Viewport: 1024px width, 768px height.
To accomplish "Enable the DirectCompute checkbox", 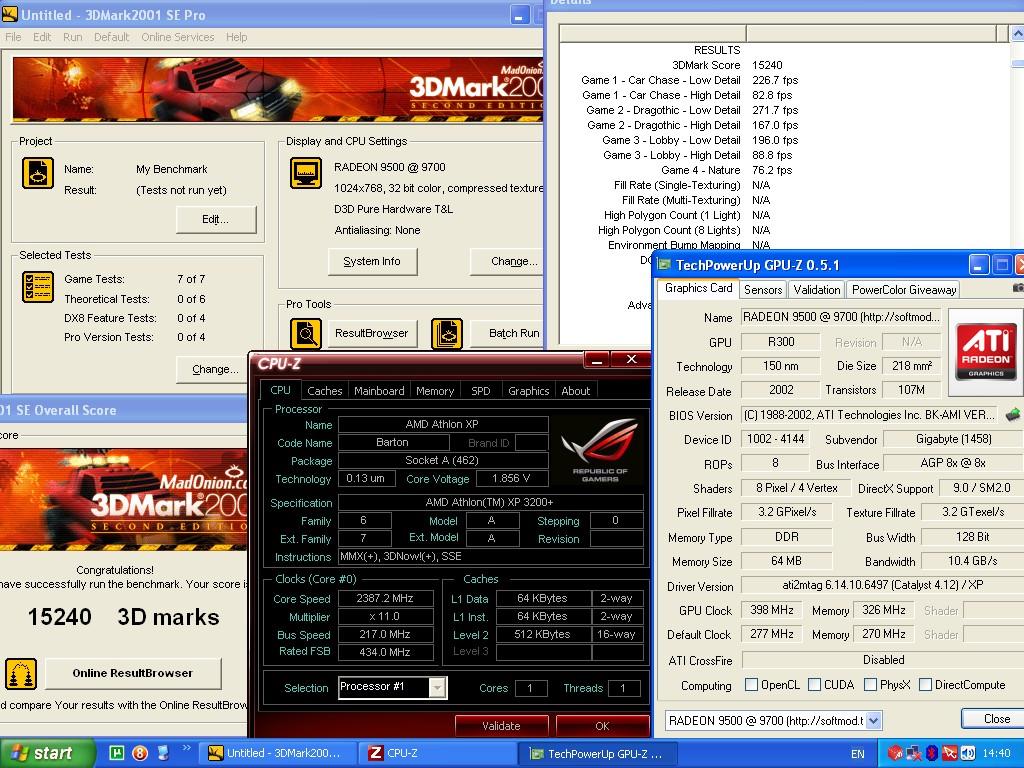I will 925,684.
